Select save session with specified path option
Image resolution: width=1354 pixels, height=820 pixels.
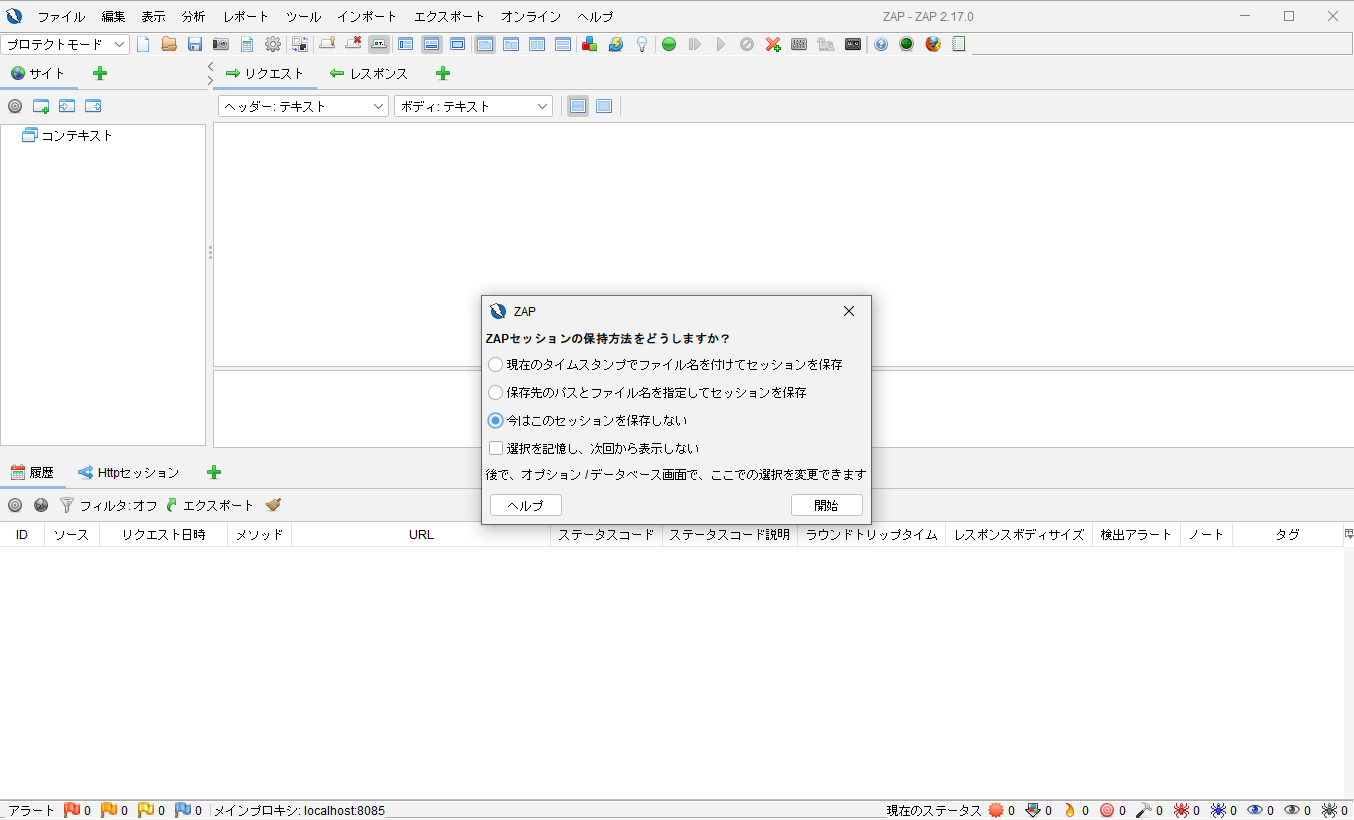pos(647,392)
